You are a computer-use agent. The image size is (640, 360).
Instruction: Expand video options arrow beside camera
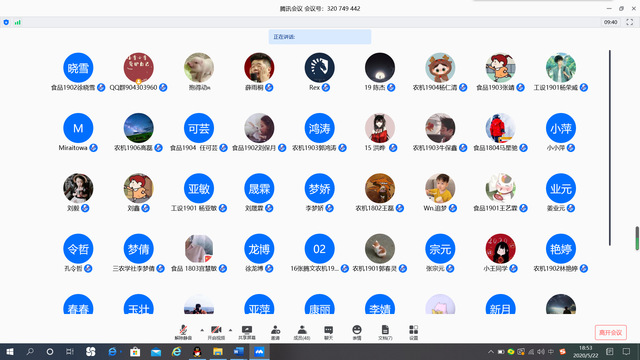[230, 330]
